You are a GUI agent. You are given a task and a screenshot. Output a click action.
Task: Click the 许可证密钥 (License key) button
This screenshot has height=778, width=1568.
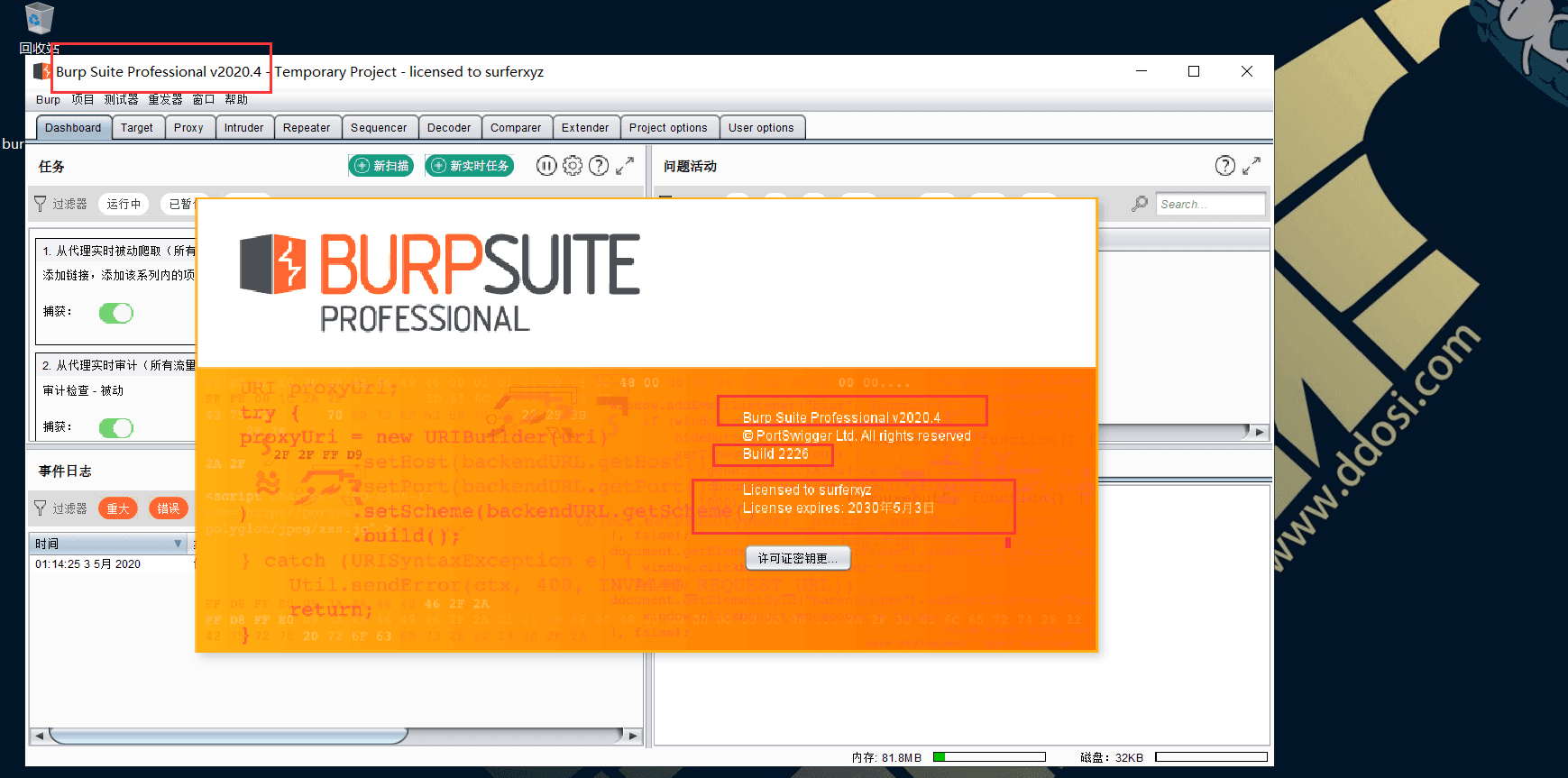(x=798, y=559)
